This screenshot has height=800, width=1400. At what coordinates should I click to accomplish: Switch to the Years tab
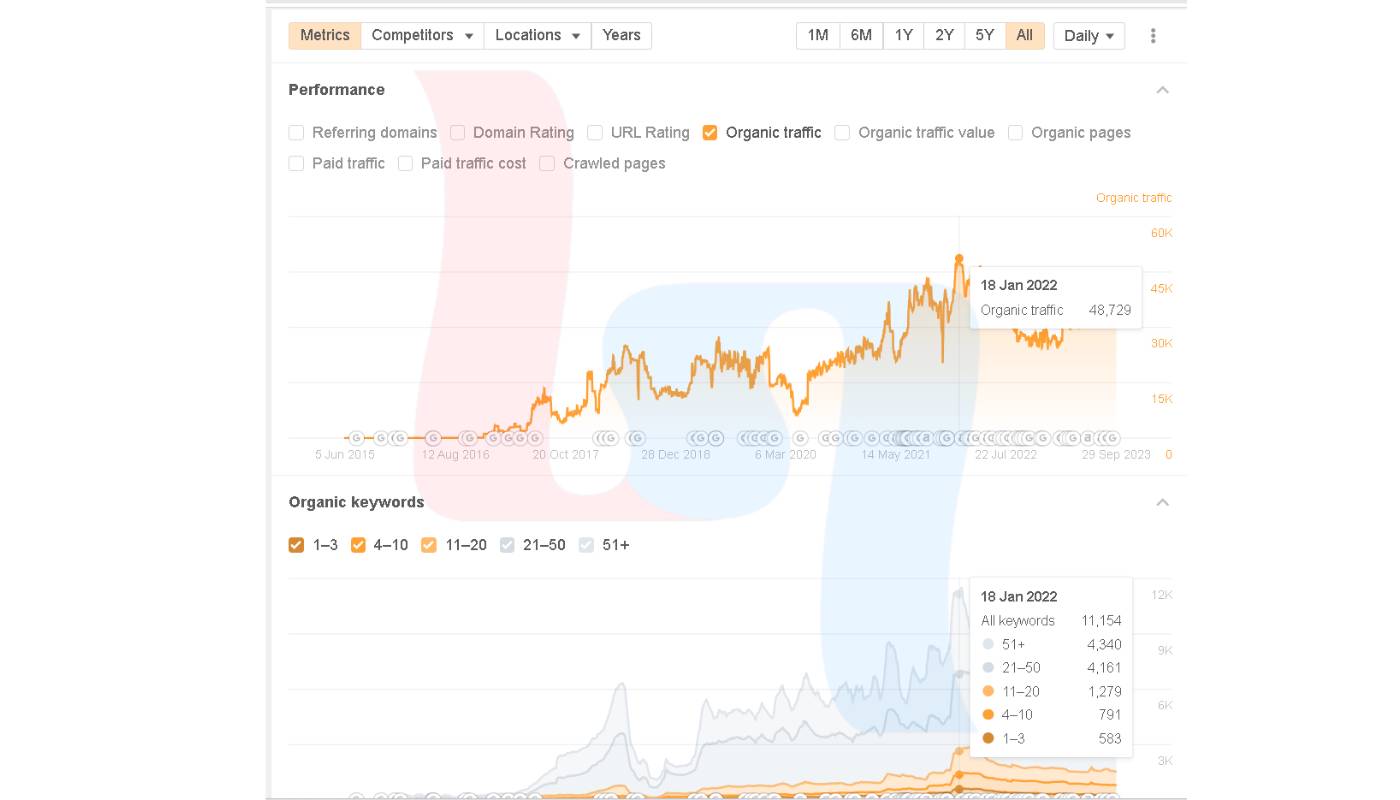(621, 35)
